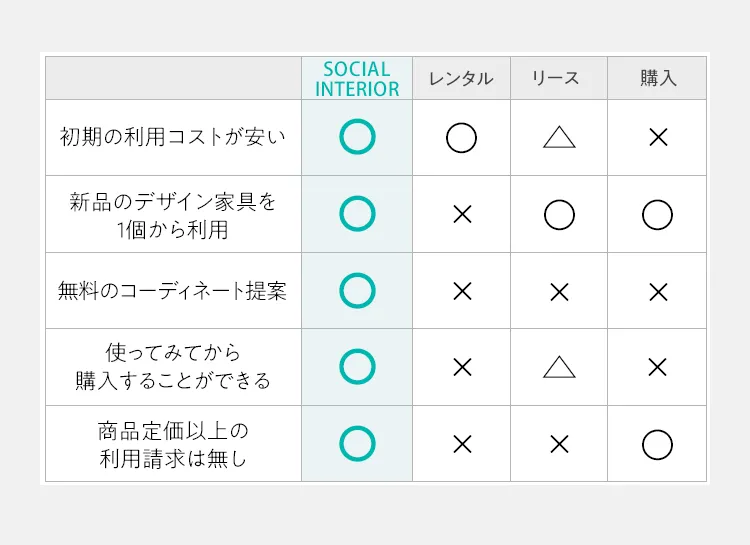Click the black circle under レンタル in first row
This screenshot has height=545, width=750.
coord(461,138)
